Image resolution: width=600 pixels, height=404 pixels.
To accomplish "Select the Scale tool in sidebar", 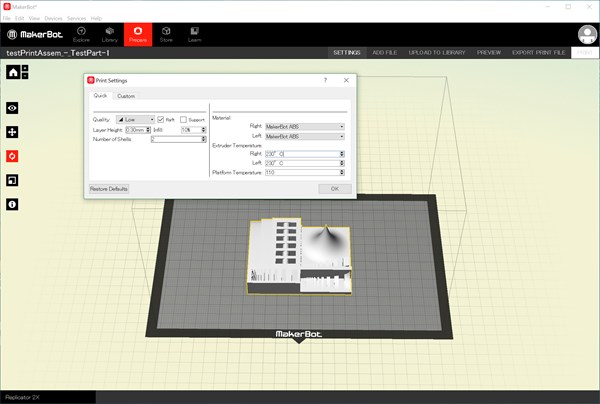I will (x=12, y=180).
